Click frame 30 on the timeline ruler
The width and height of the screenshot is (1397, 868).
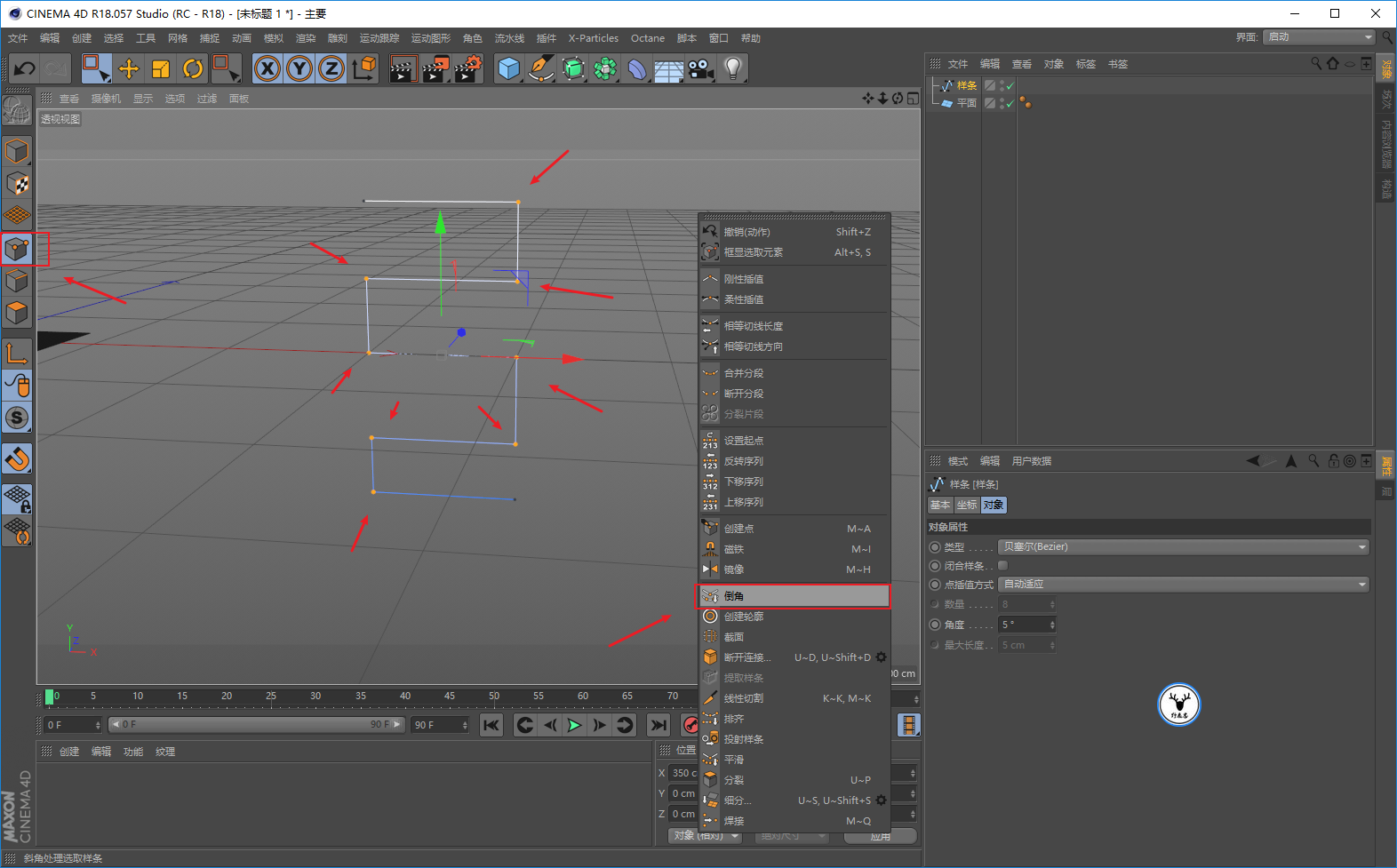(x=315, y=697)
